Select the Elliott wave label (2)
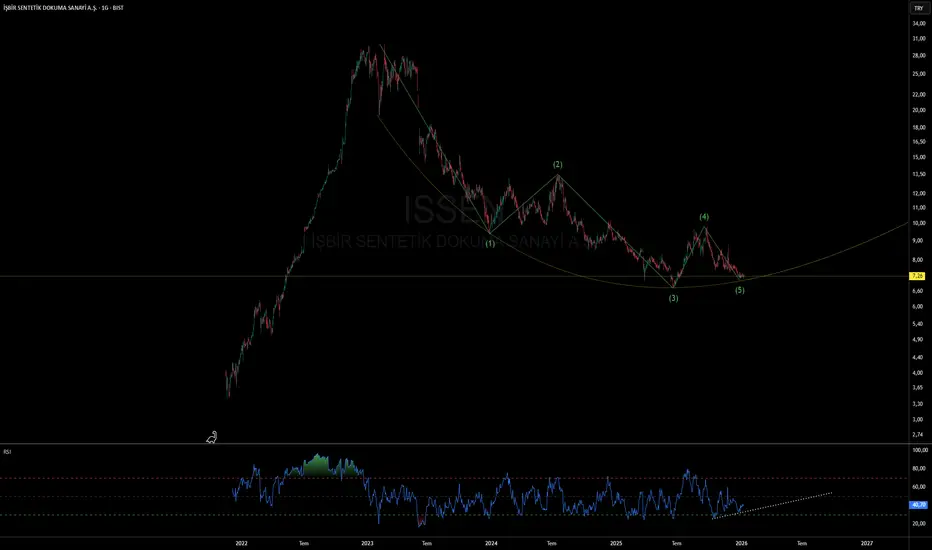The width and height of the screenshot is (932, 550). click(558, 164)
